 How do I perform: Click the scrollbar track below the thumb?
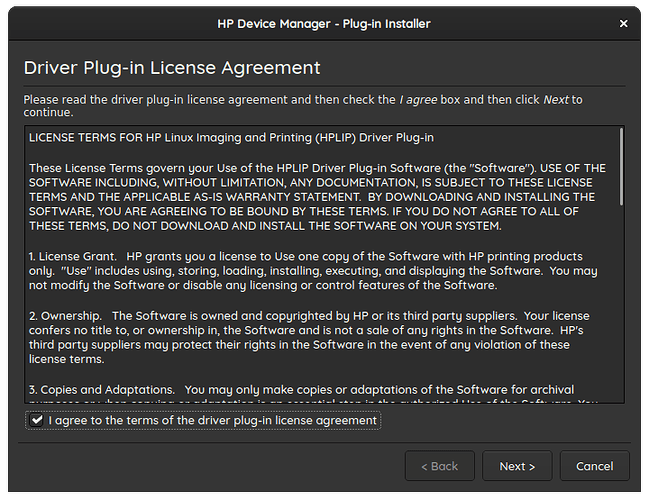[x=621, y=300]
